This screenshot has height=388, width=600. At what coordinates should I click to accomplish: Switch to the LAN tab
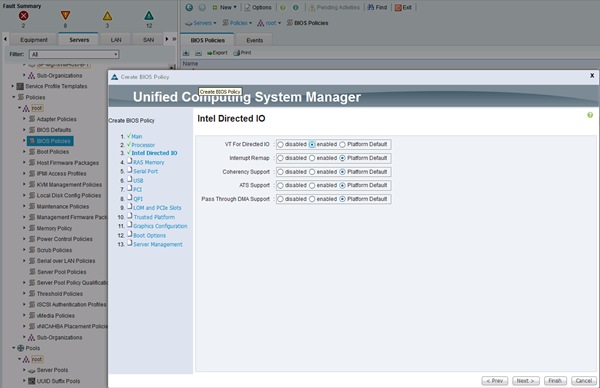point(116,40)
